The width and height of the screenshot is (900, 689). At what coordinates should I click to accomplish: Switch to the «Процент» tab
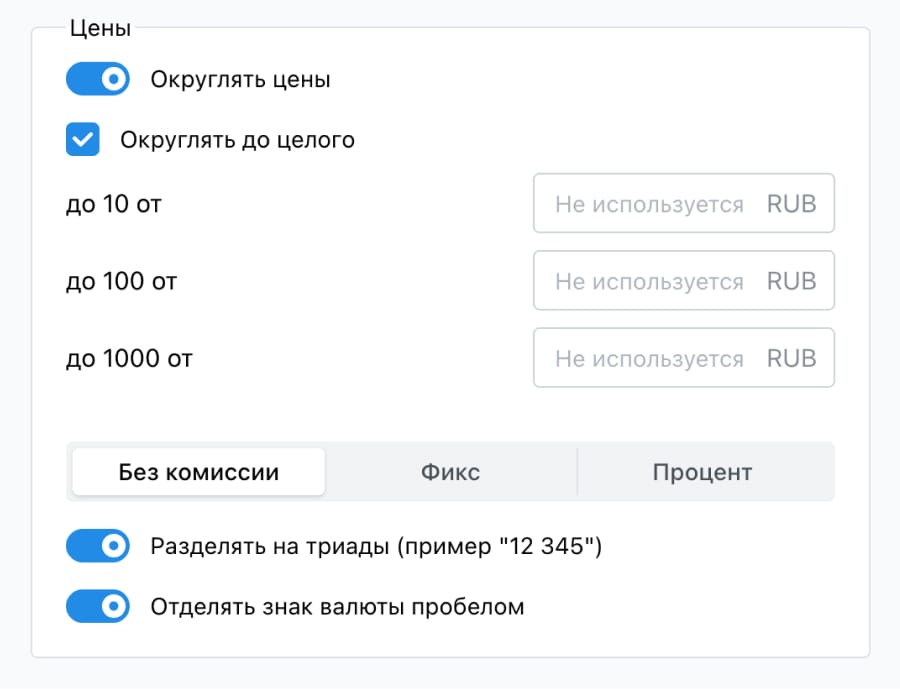point(704,471)
